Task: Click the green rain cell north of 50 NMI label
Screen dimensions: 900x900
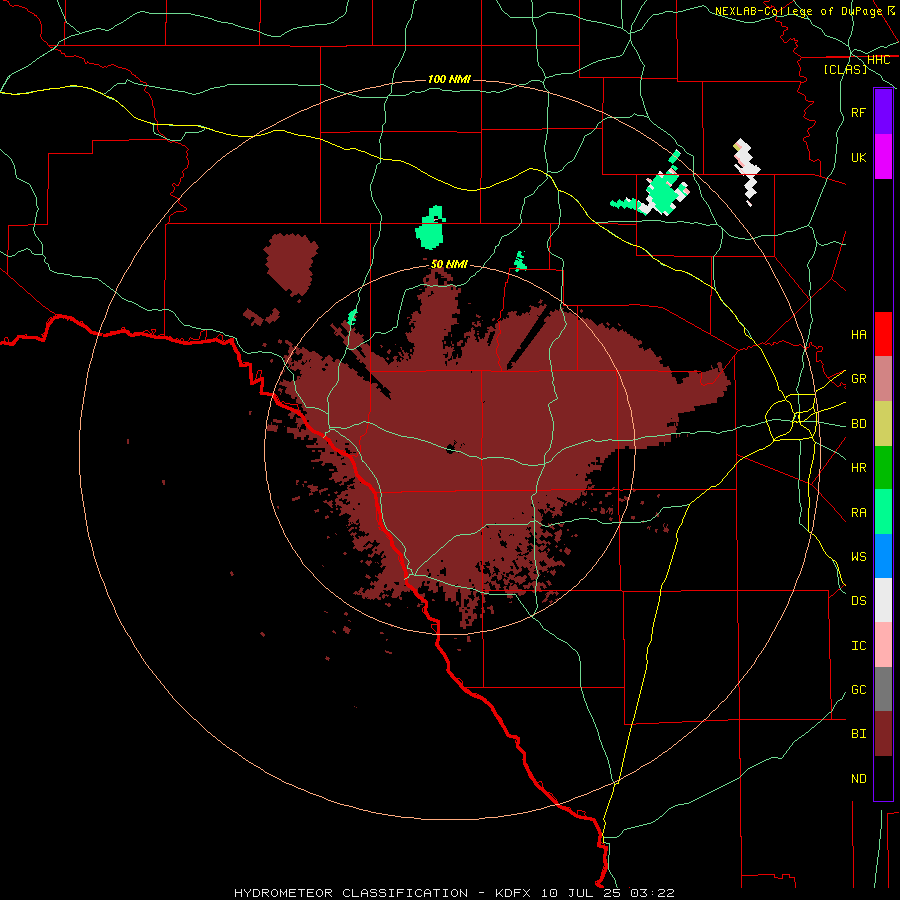Action: tap(430, 228)
